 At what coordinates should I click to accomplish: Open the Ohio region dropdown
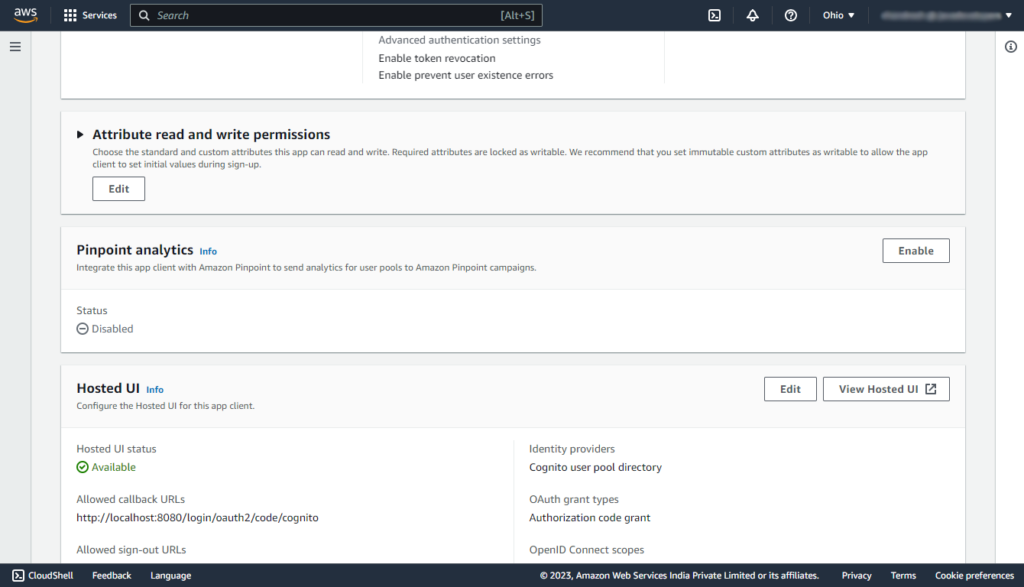click(839, 15)
